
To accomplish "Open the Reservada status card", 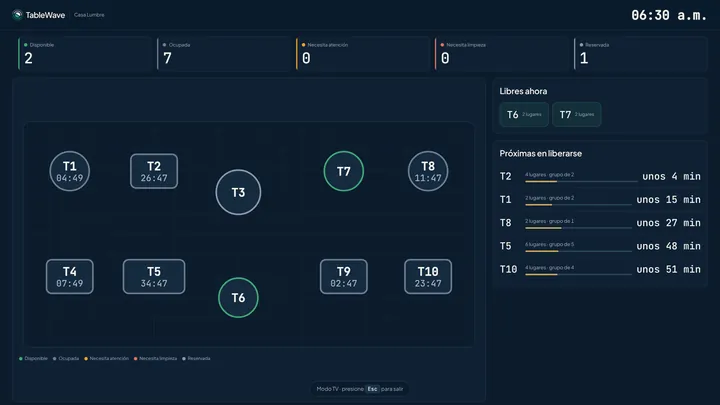I will 641,54.
